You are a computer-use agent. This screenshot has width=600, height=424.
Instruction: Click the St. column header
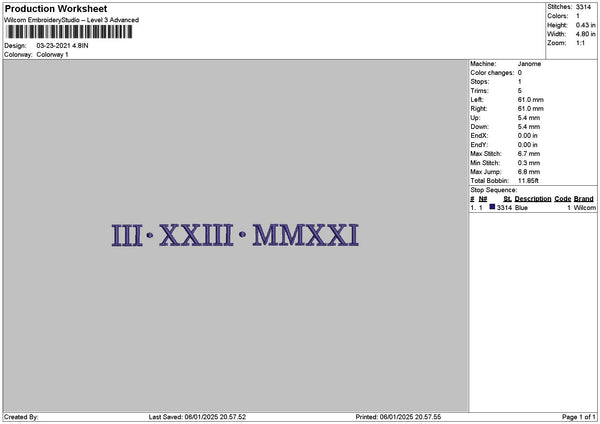pyautogui.click(x=507, y=199)
